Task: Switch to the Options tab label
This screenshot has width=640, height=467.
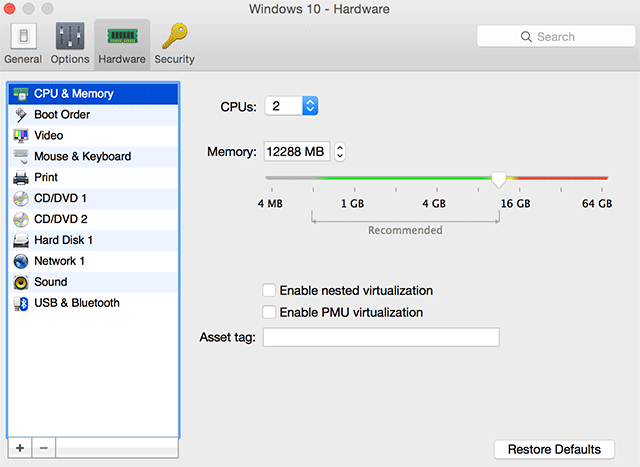Action: tap(70, 59)
